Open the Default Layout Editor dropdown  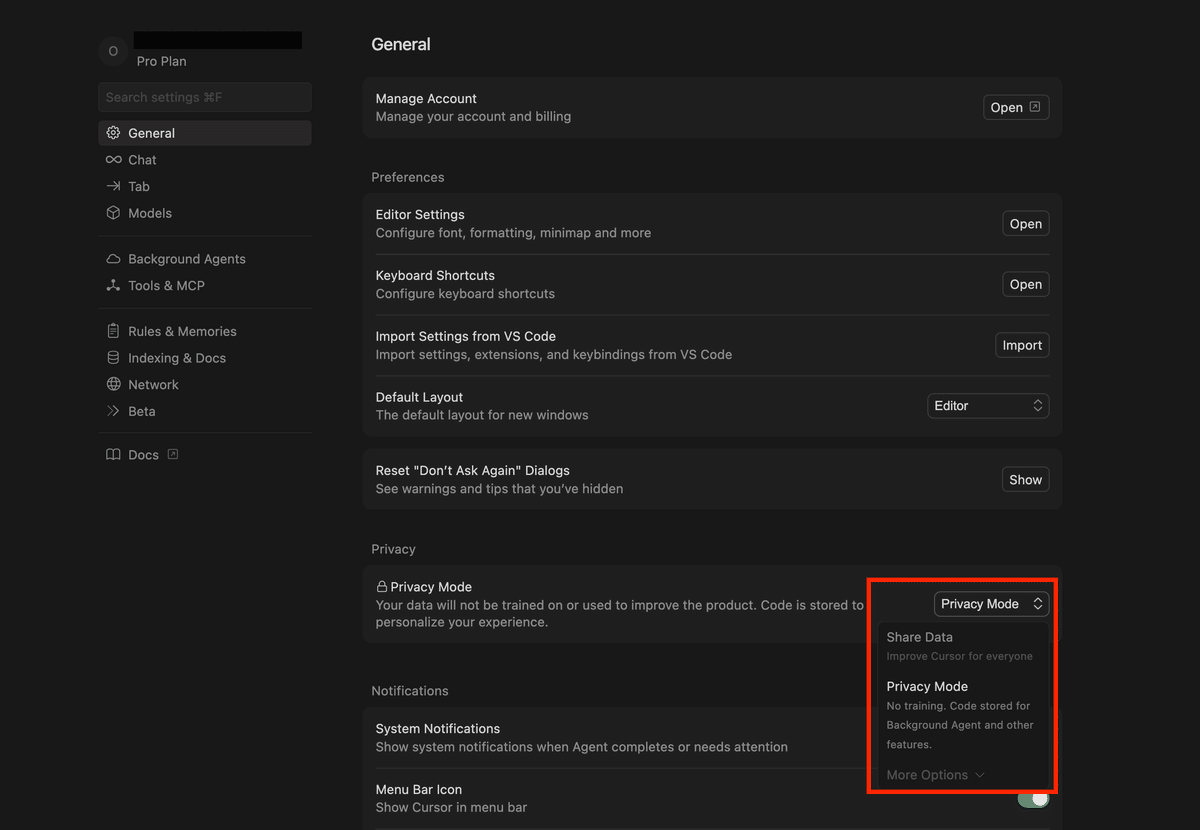pos(988,406)
